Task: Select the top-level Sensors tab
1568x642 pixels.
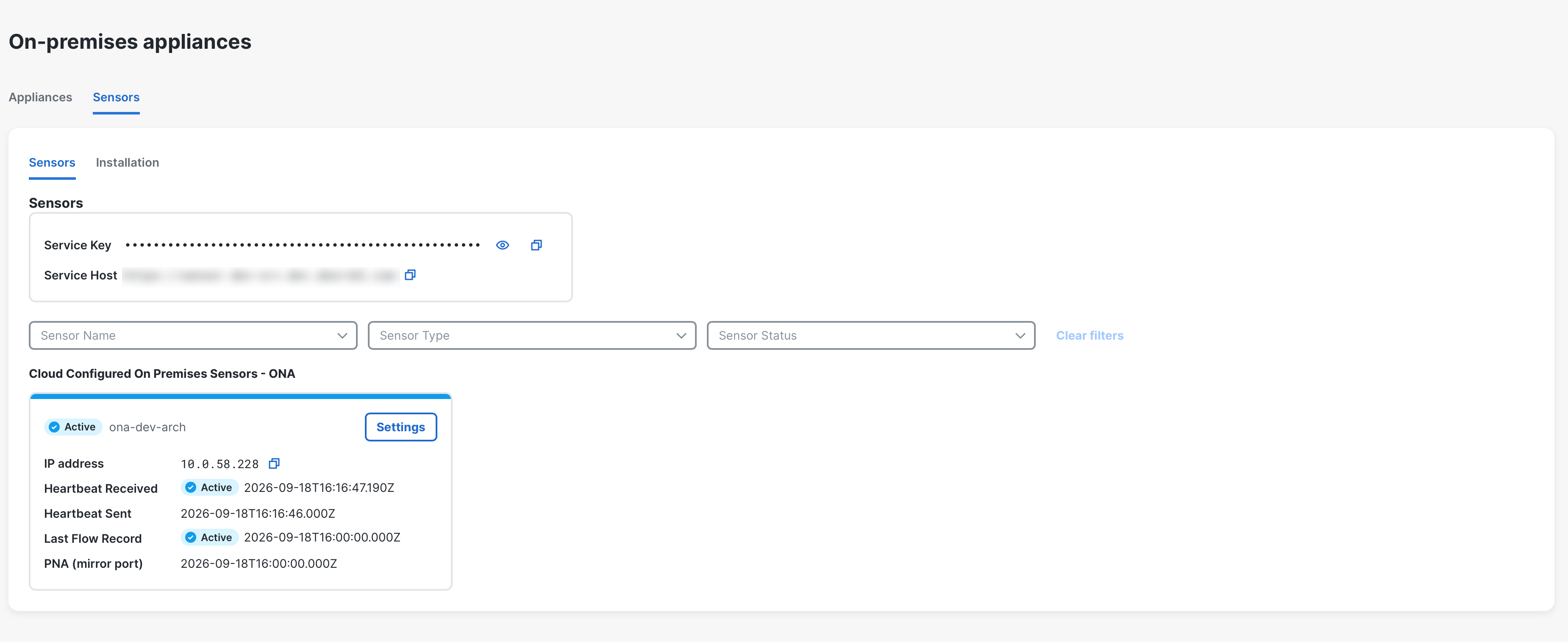Action: coord(116,98)
